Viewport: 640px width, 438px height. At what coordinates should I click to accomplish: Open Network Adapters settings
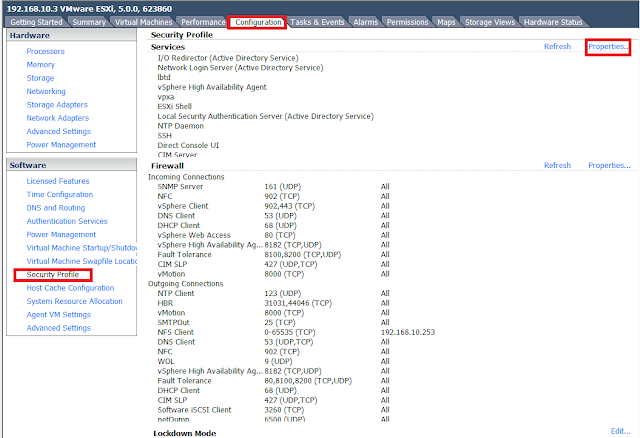pos(58,118)
